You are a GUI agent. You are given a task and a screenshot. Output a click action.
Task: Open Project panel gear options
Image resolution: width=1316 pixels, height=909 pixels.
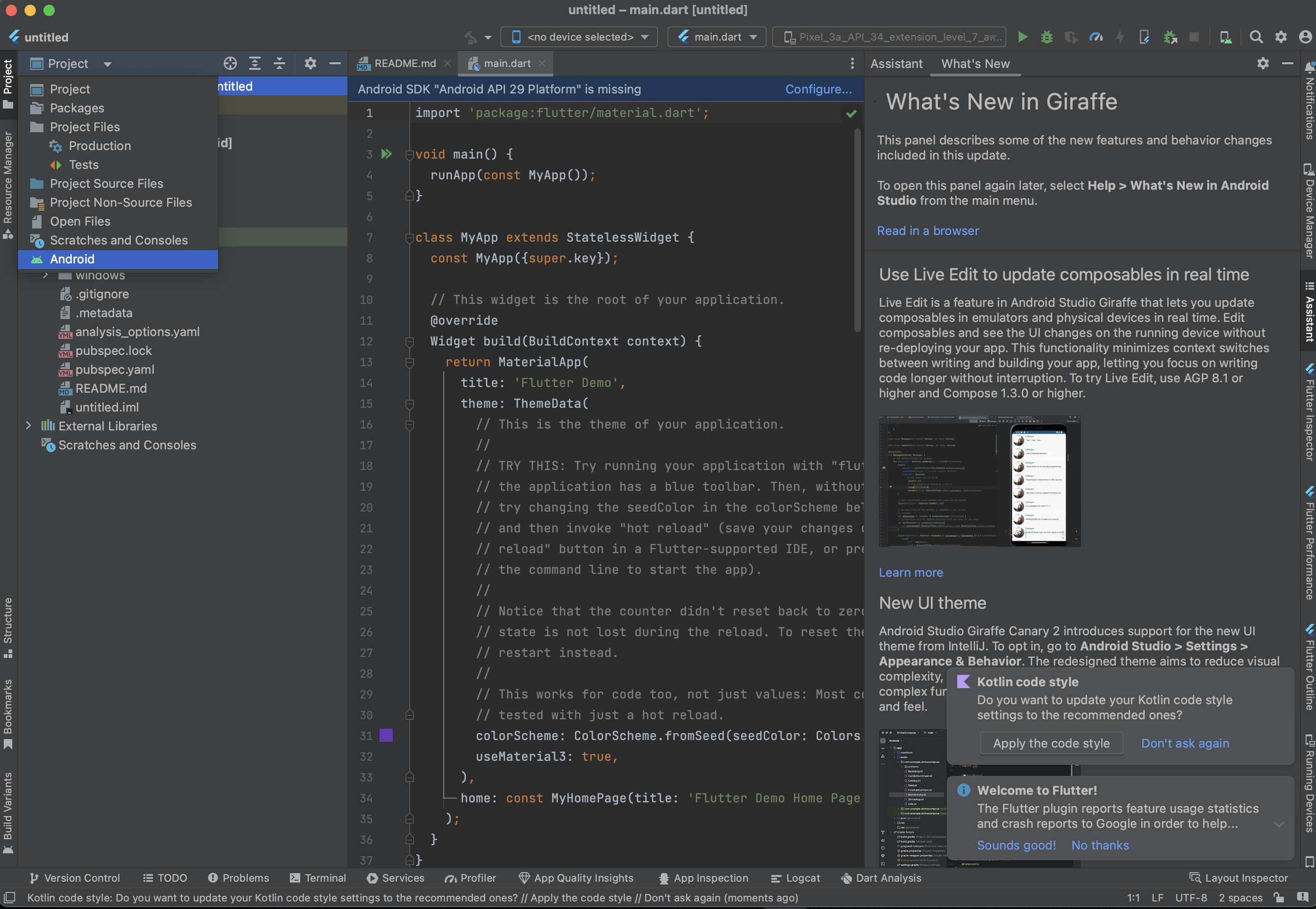[310, 63]
